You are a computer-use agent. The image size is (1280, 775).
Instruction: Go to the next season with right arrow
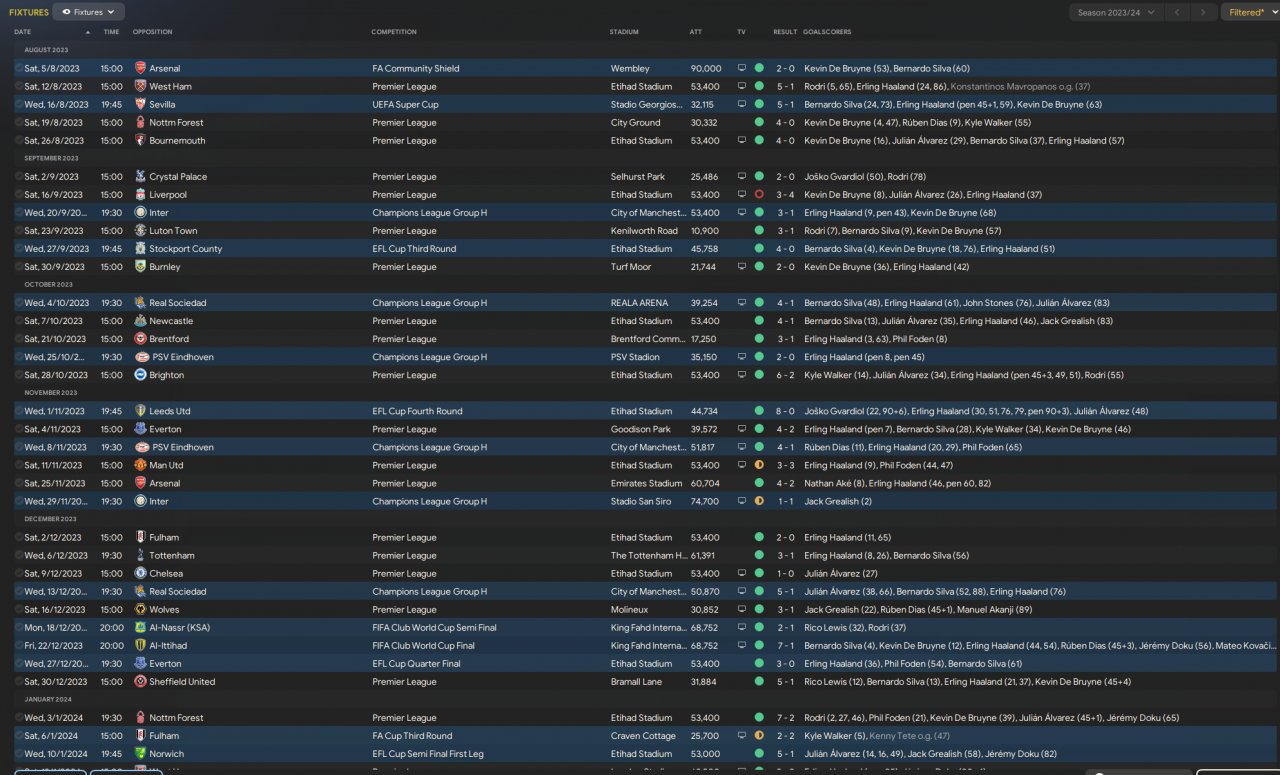(1204, 12)
